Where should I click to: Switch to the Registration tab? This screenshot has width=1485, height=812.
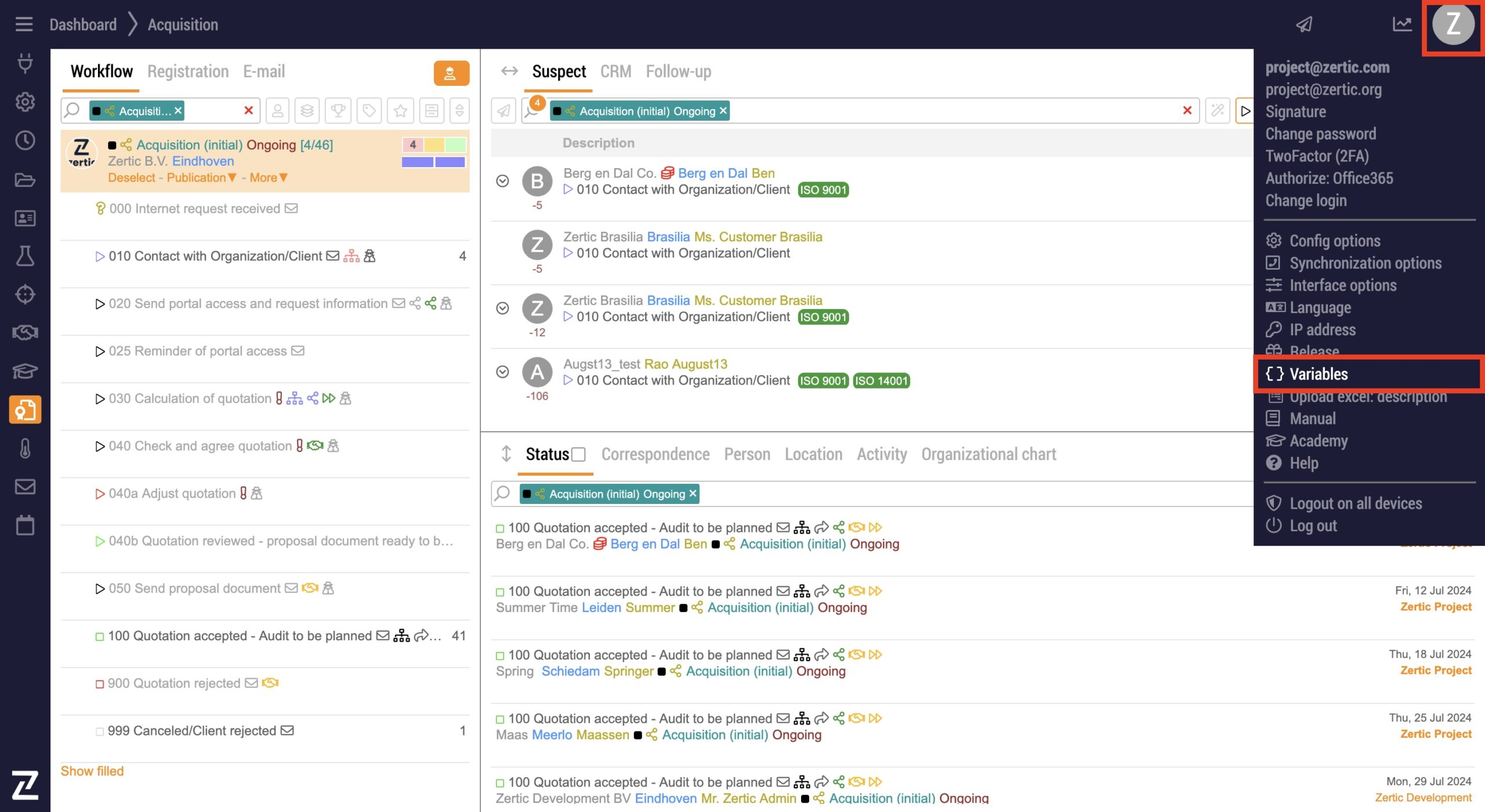point(188,71)
